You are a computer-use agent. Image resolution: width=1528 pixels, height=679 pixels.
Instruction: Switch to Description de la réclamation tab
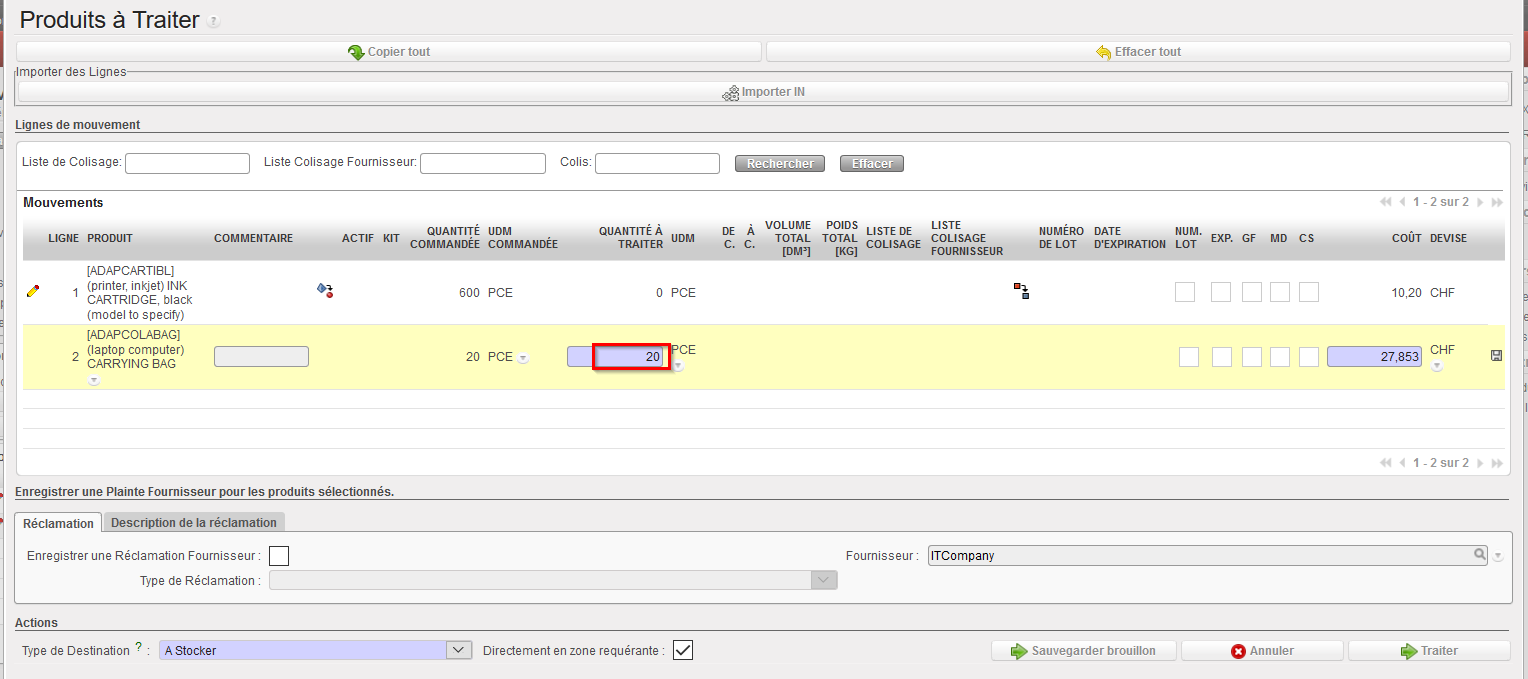click(194, 522)
